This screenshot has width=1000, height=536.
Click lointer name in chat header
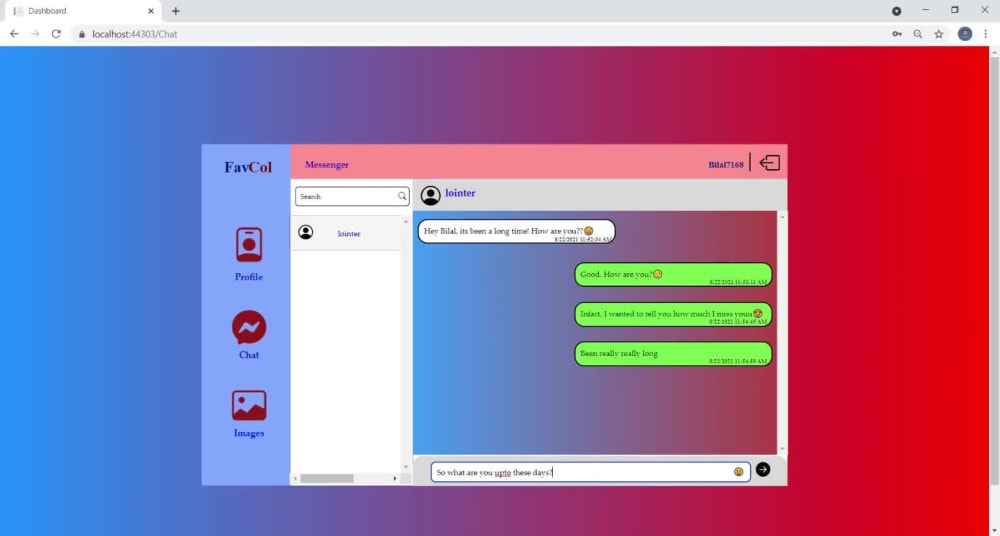click(x=460, y=193)
